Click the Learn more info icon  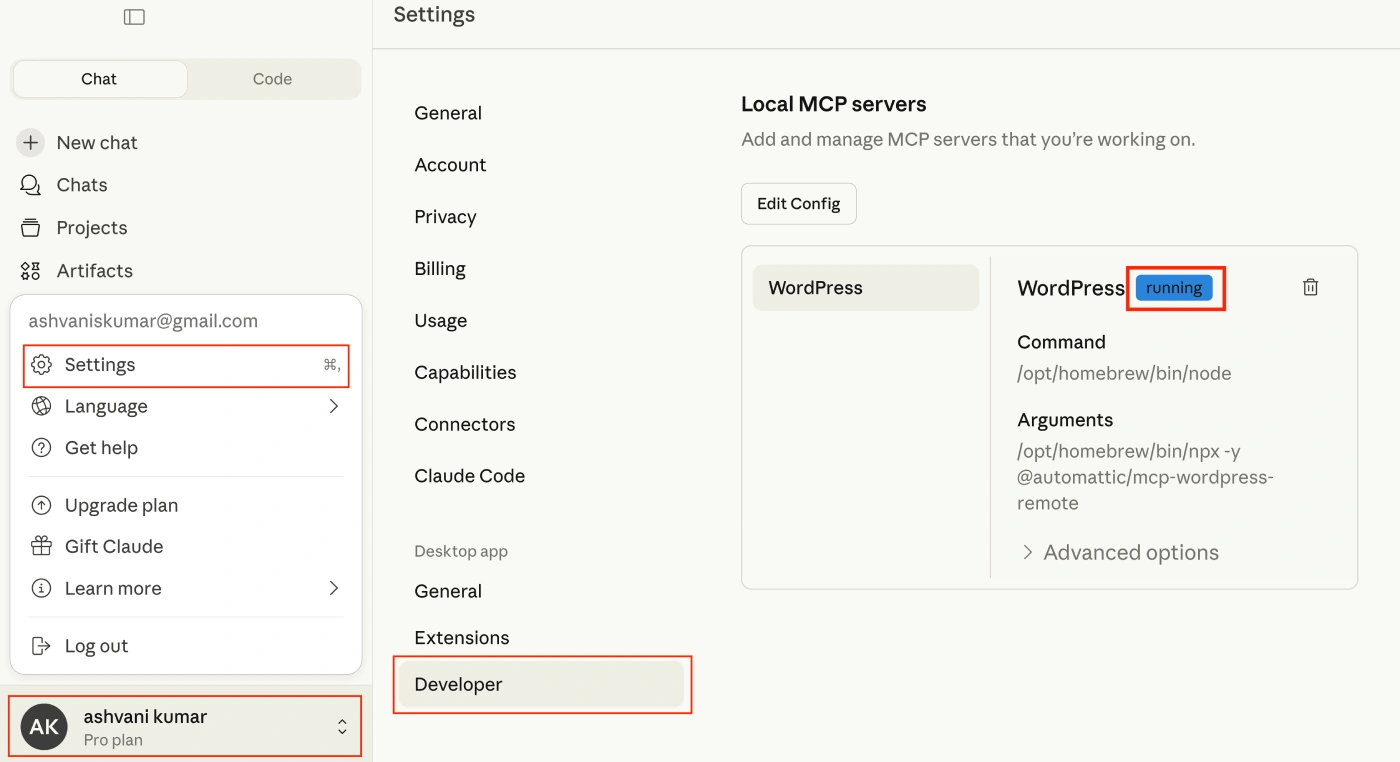(41, 589)
